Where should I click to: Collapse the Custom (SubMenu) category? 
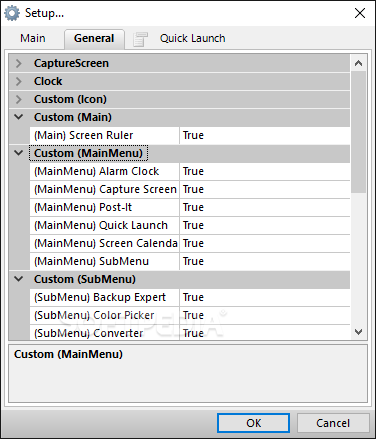[x=19, y=279]
